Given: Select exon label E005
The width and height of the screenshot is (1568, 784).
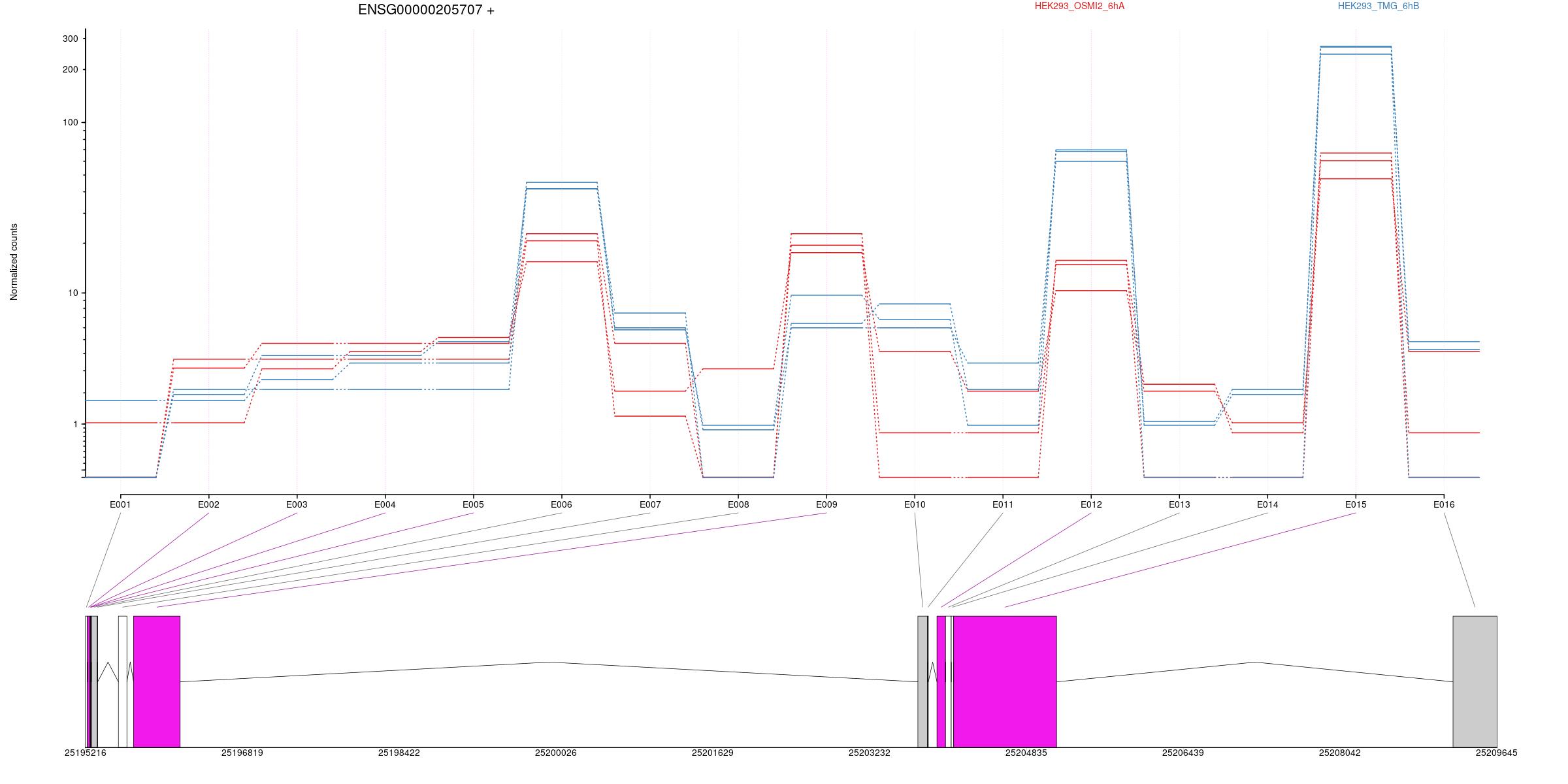Looking at the screenshot, I should (x=473, y=504).
